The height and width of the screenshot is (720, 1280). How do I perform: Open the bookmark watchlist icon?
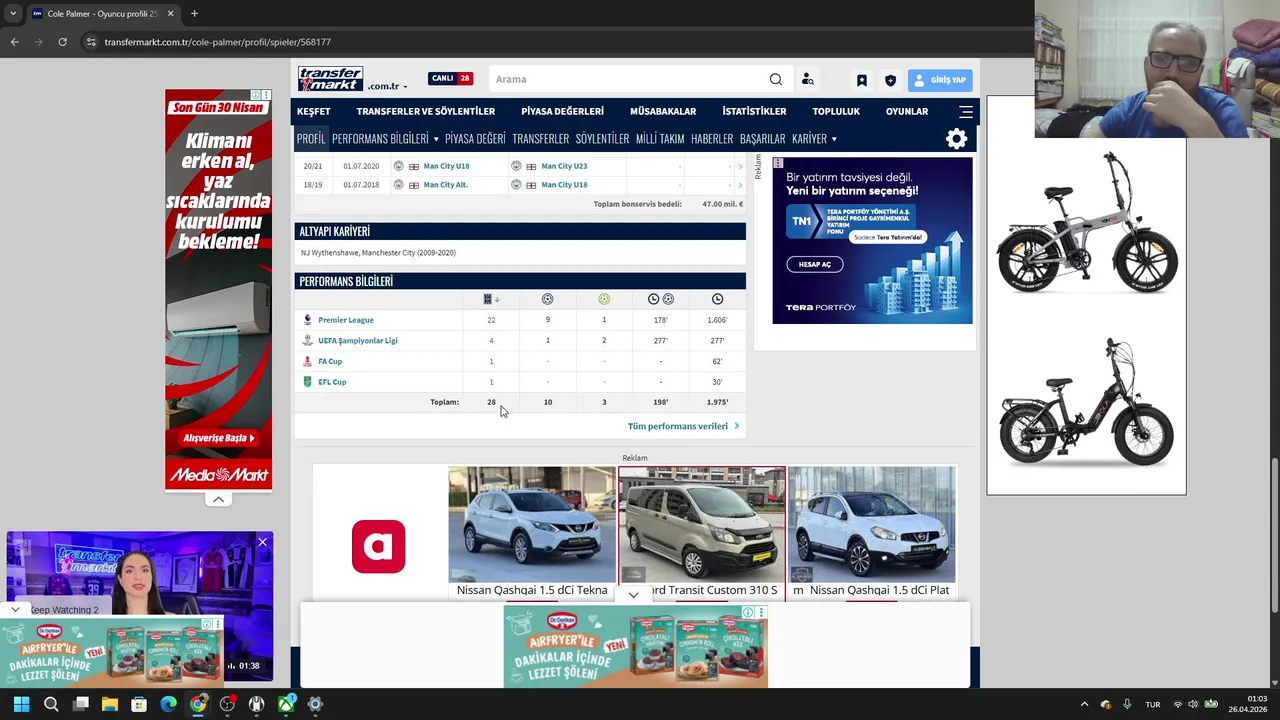861,80
